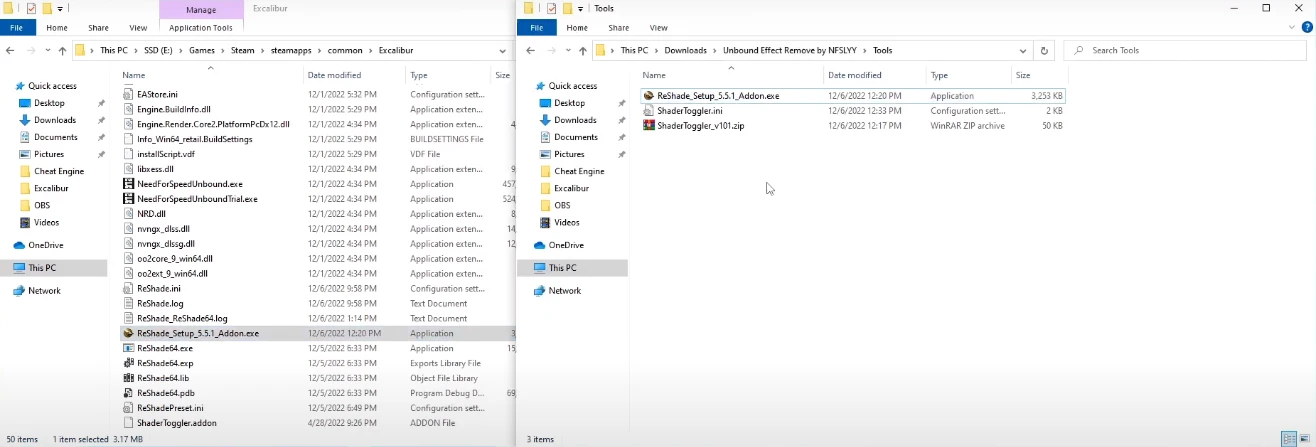
Task: Click the NeedForSpeedUnbound.exe file icon
Action: [x=129, y=184]
